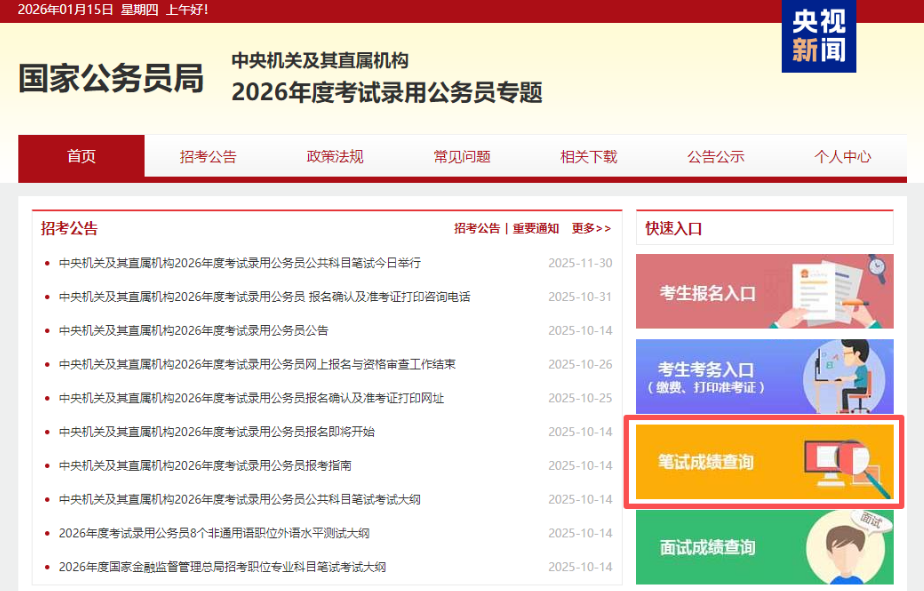The width and height of the screenshot is (924, 591).
Task: Open the 公告公示 menu item
Action: coord(714,156)
